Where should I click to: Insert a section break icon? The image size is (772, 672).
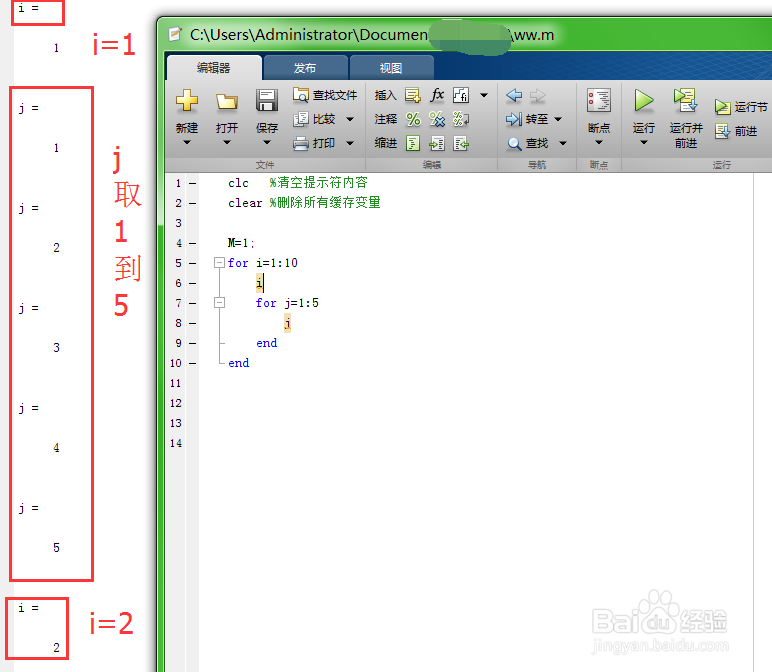(413, 95)
